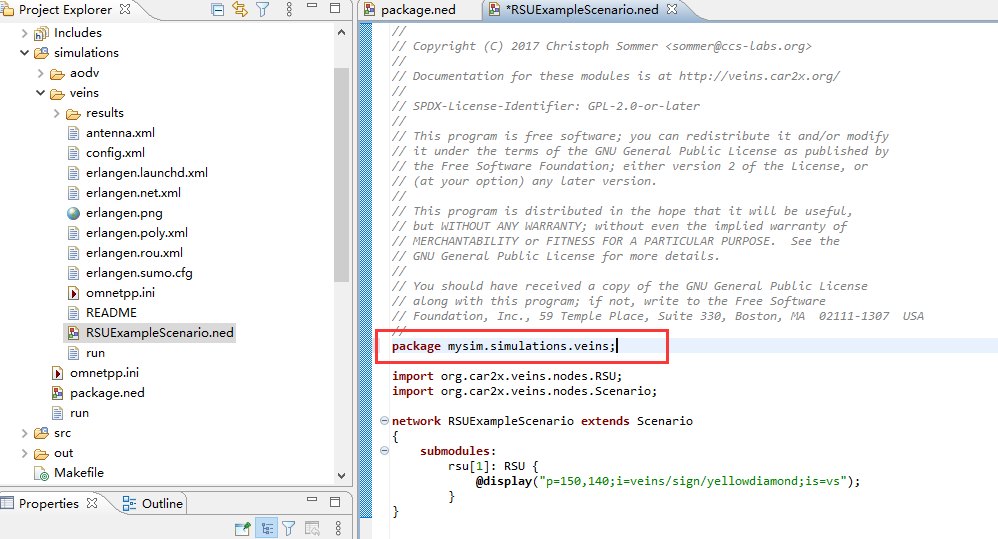Viewport: 998px width, 539px height.
Task: Open Properties view menu dots
Action: (x=338, y=528)
